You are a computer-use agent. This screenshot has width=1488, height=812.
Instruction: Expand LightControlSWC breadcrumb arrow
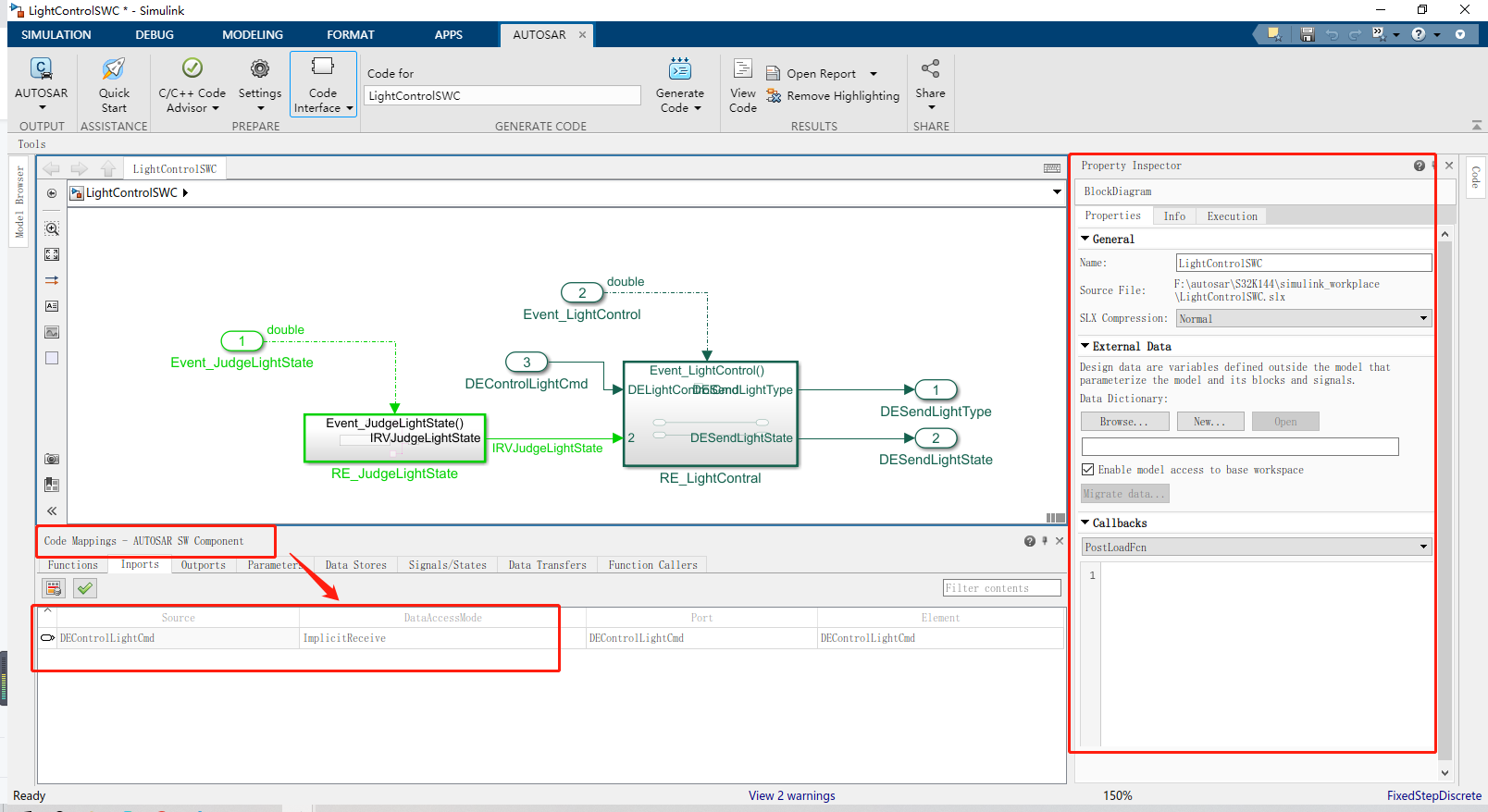[x=185, y=192]
